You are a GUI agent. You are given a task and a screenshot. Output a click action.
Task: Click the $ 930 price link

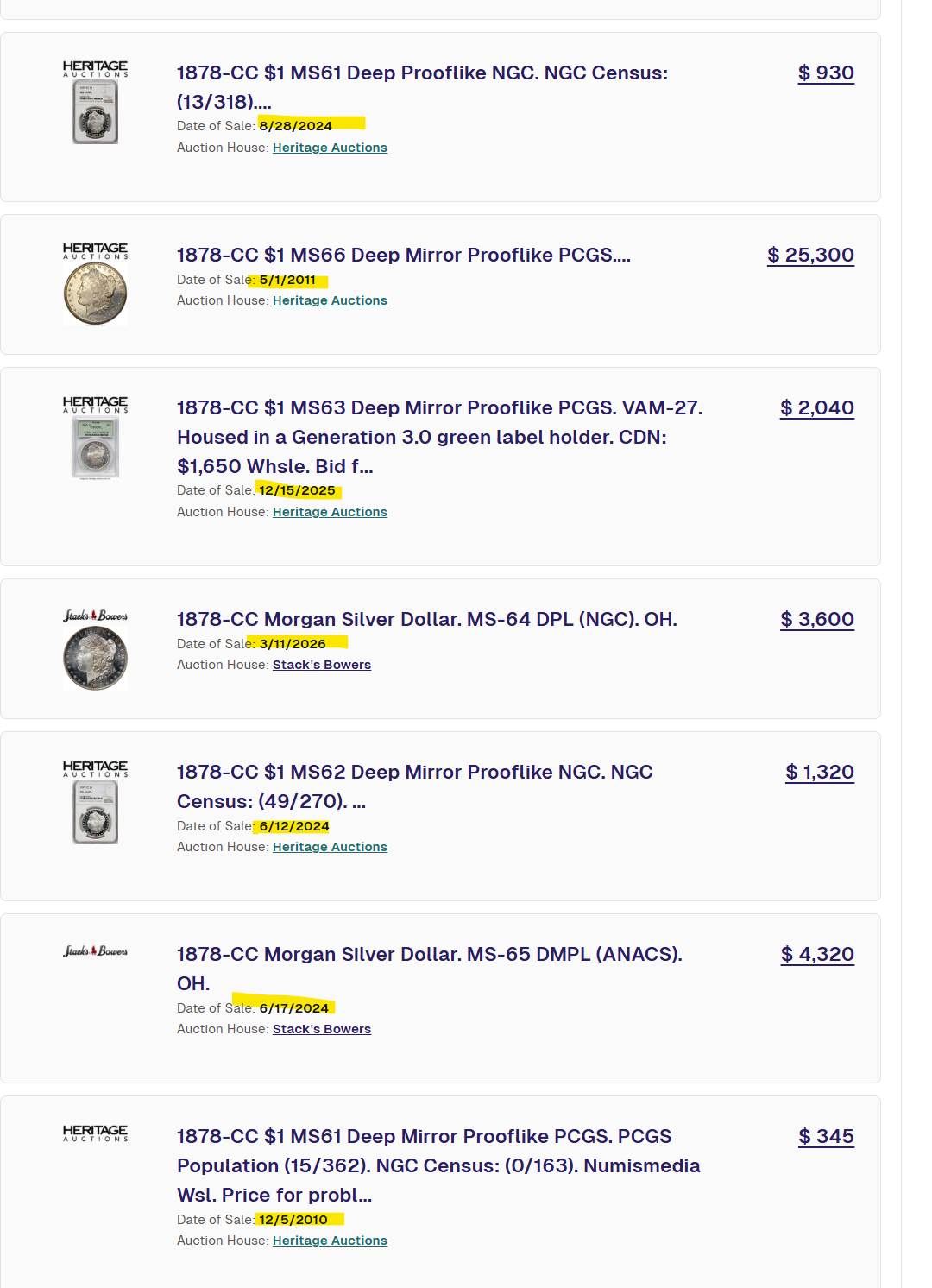[826, 73]
